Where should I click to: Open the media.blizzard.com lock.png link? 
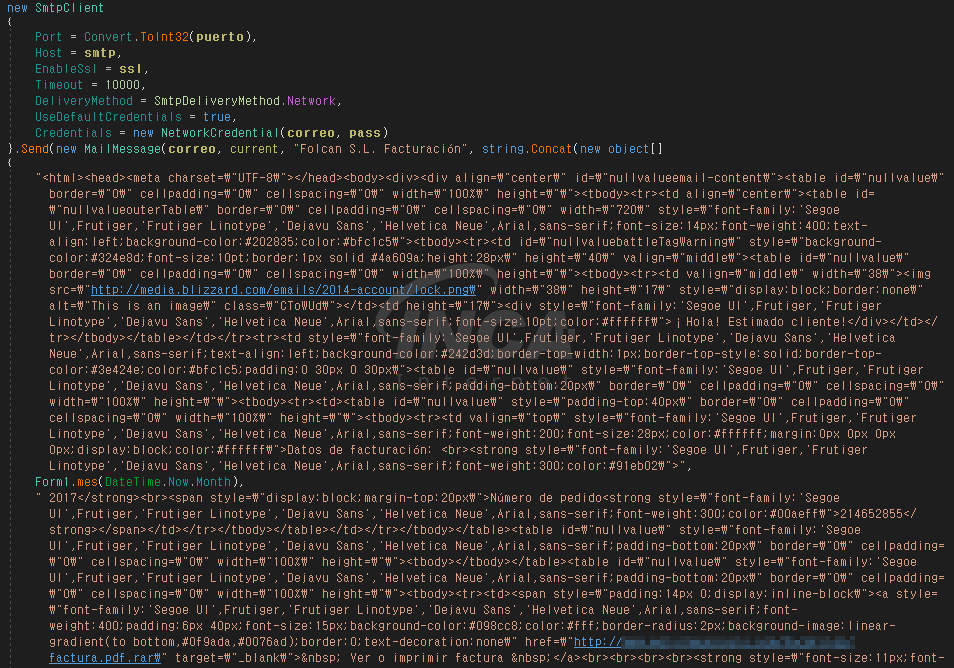click(x=283, y=290)
